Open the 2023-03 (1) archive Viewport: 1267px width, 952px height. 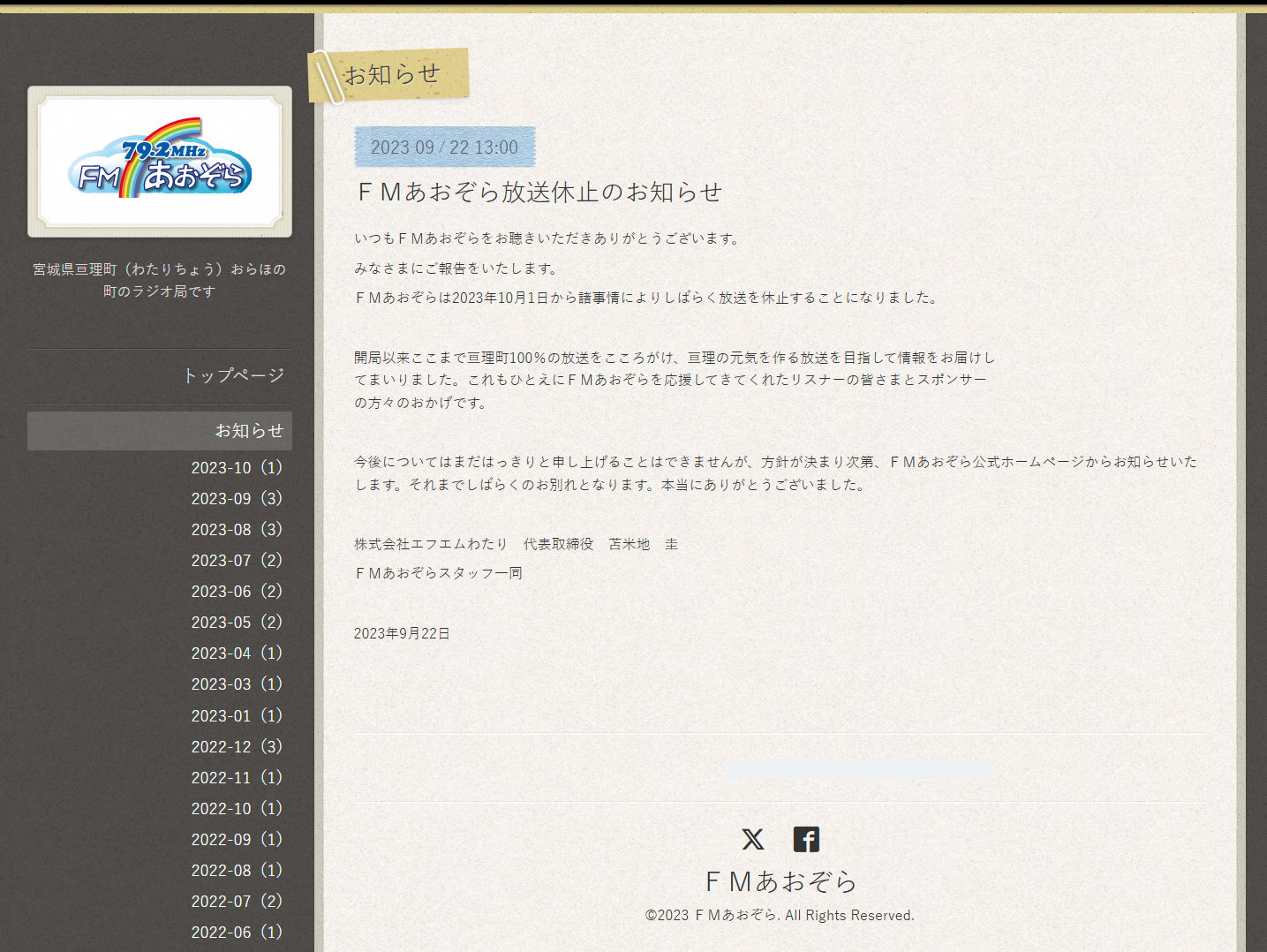(236, 684)
